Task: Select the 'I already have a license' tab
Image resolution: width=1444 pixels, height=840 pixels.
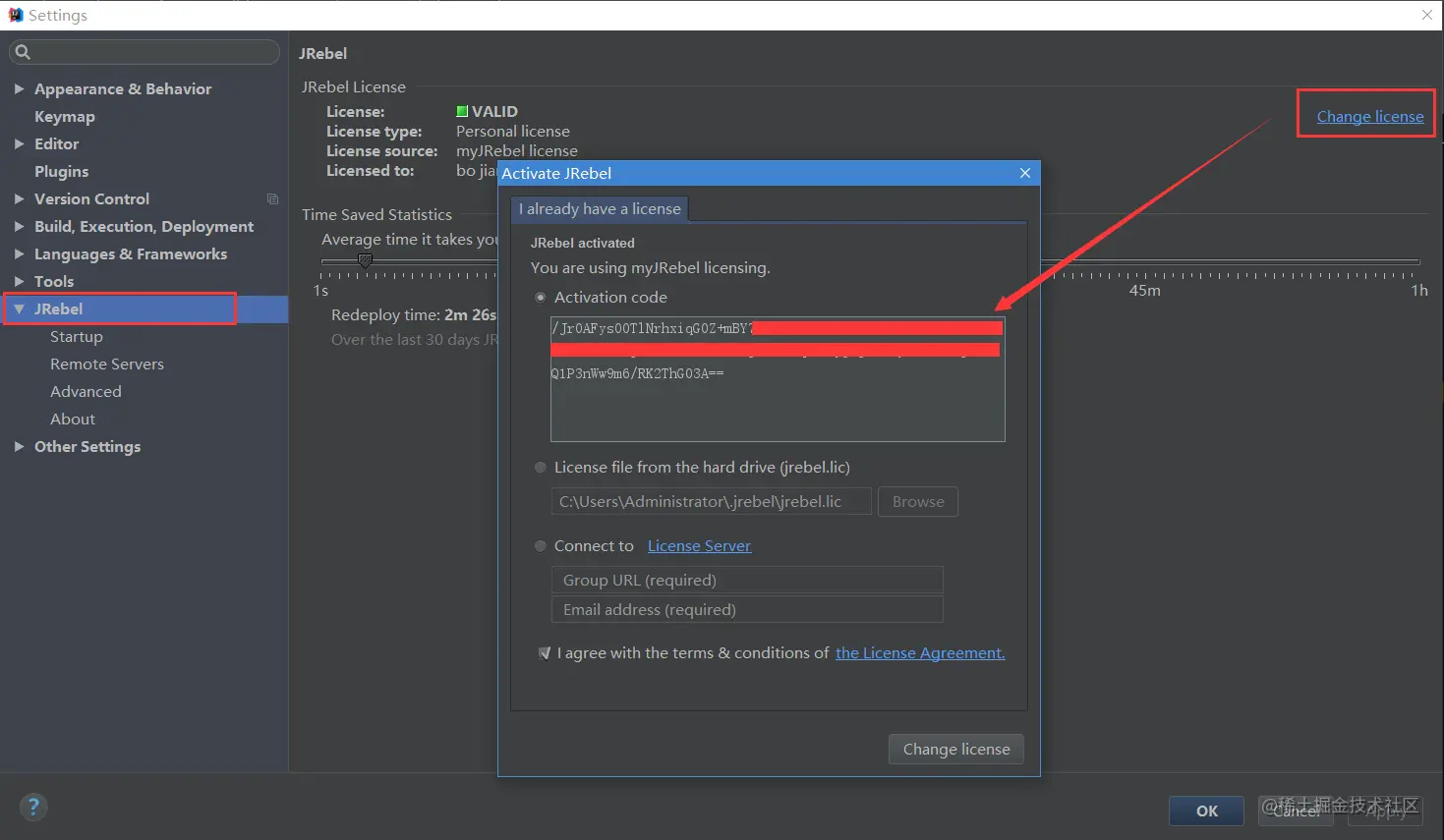Action: click(x=600, y=209)
